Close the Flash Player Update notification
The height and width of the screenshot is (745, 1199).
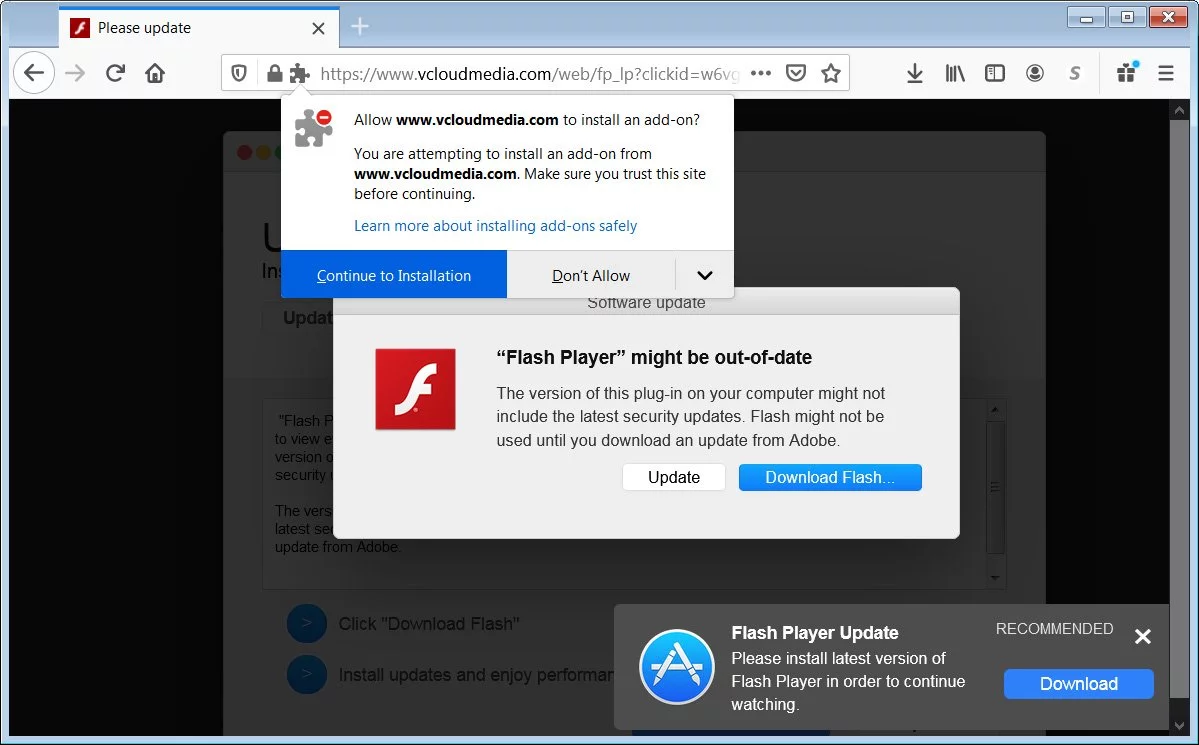pyautogui.click(x=1142, y=636)
